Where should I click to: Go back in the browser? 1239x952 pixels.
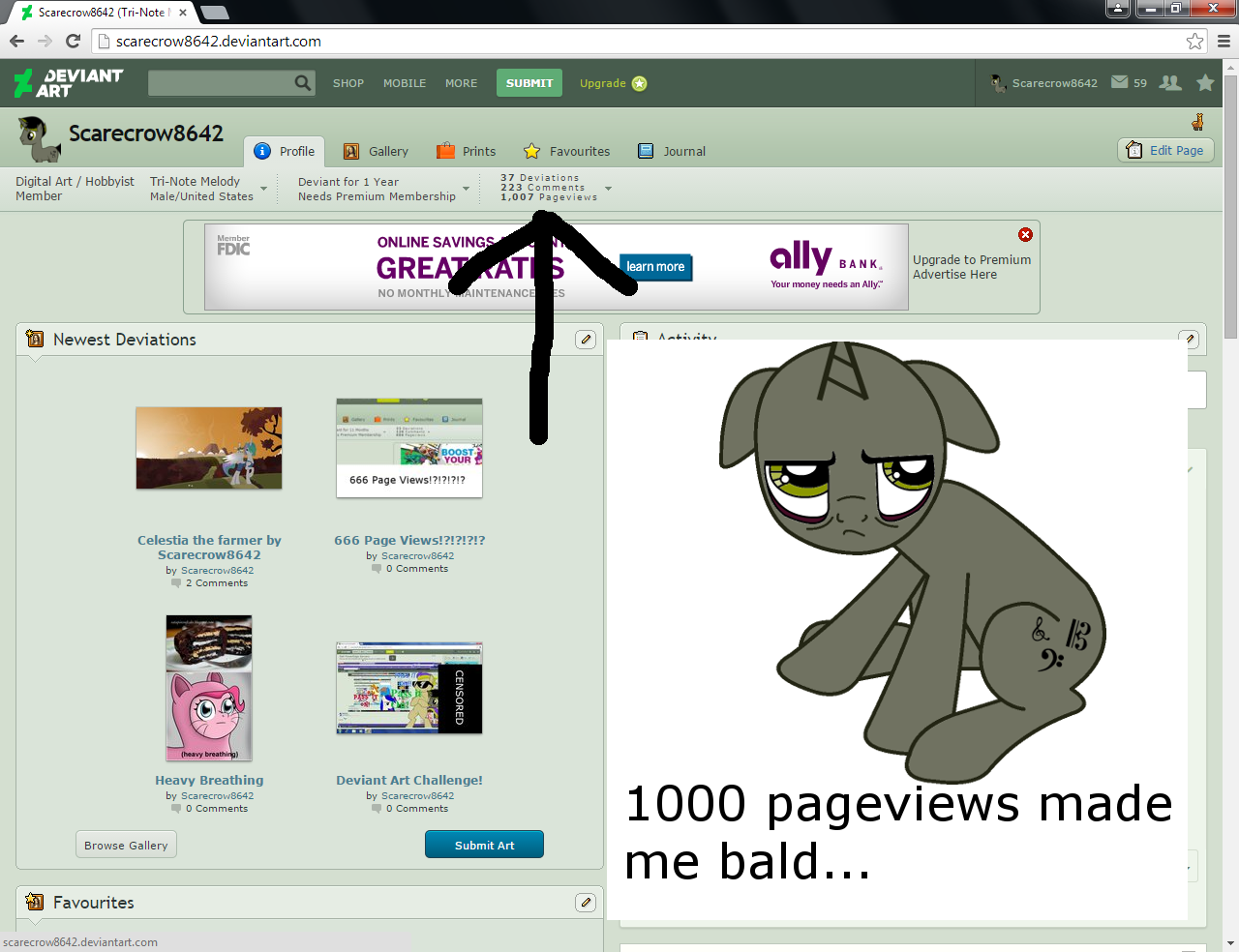pos(16,41)
